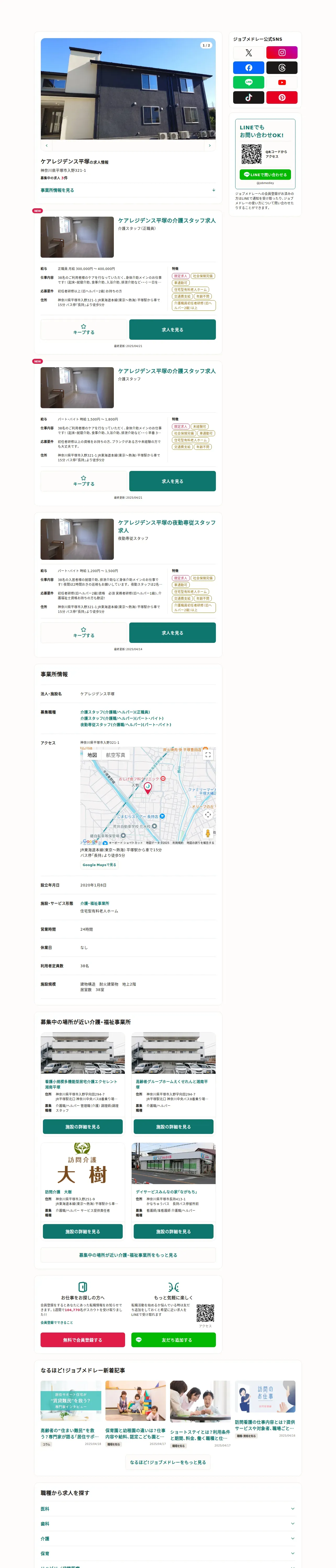Open 夜勤専従スタッフ(パート・バイト) category link

[x=126, y=724]
